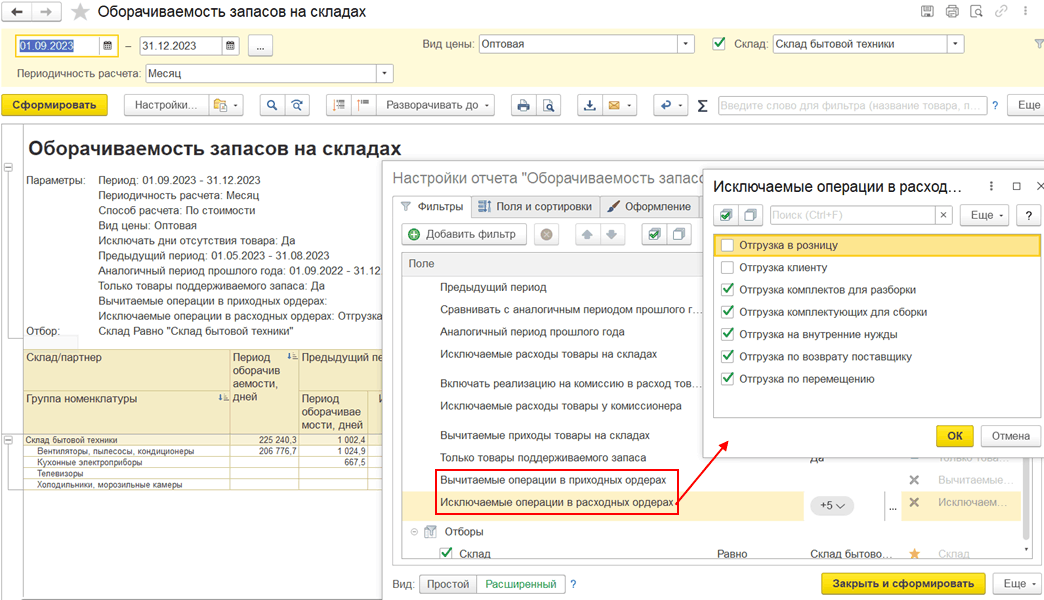1044x600 pixels.
Task: Click the check all icon in operations dialog
Action: (726, 215)
